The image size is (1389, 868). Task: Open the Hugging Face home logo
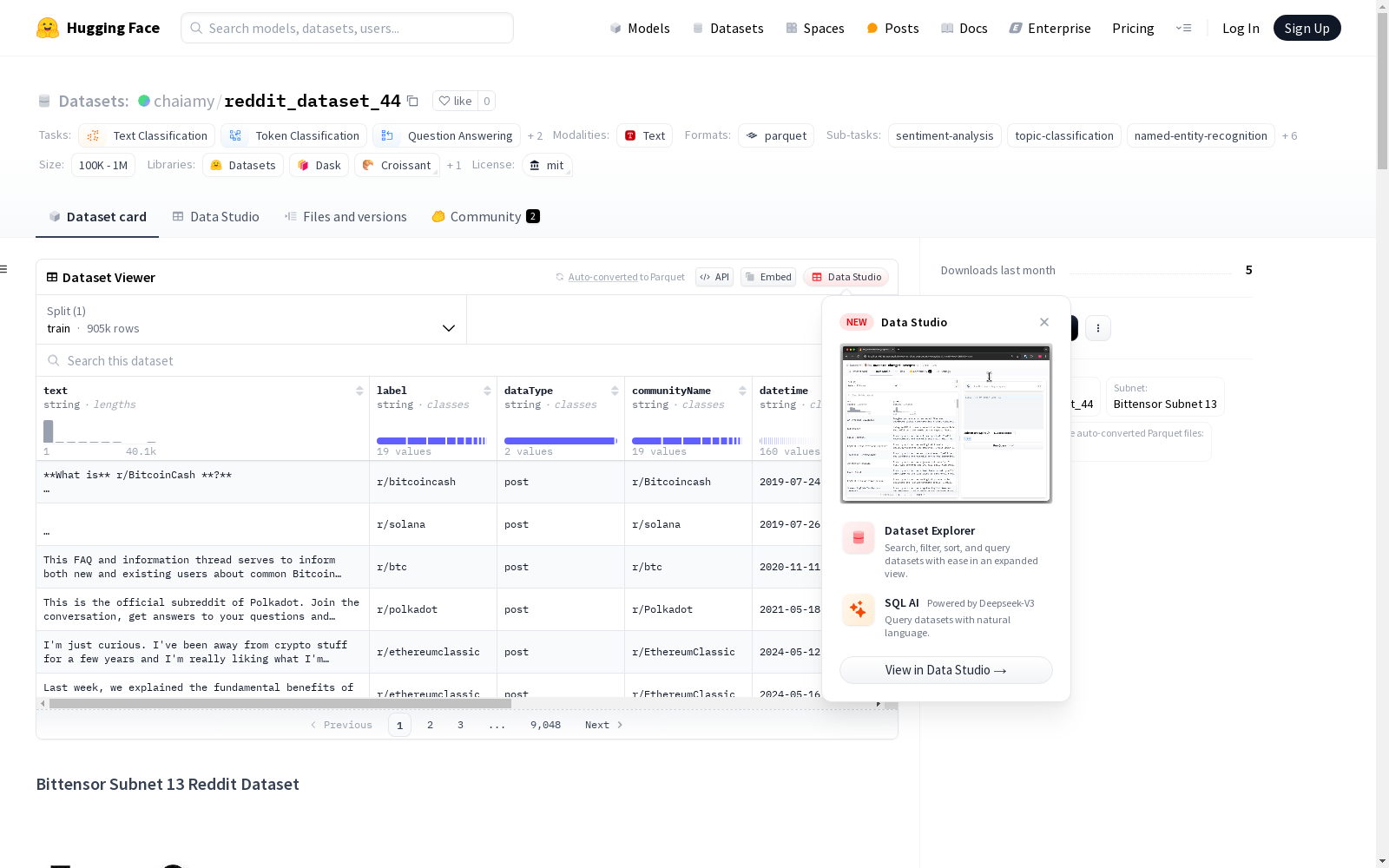click(x=98, y=28)
